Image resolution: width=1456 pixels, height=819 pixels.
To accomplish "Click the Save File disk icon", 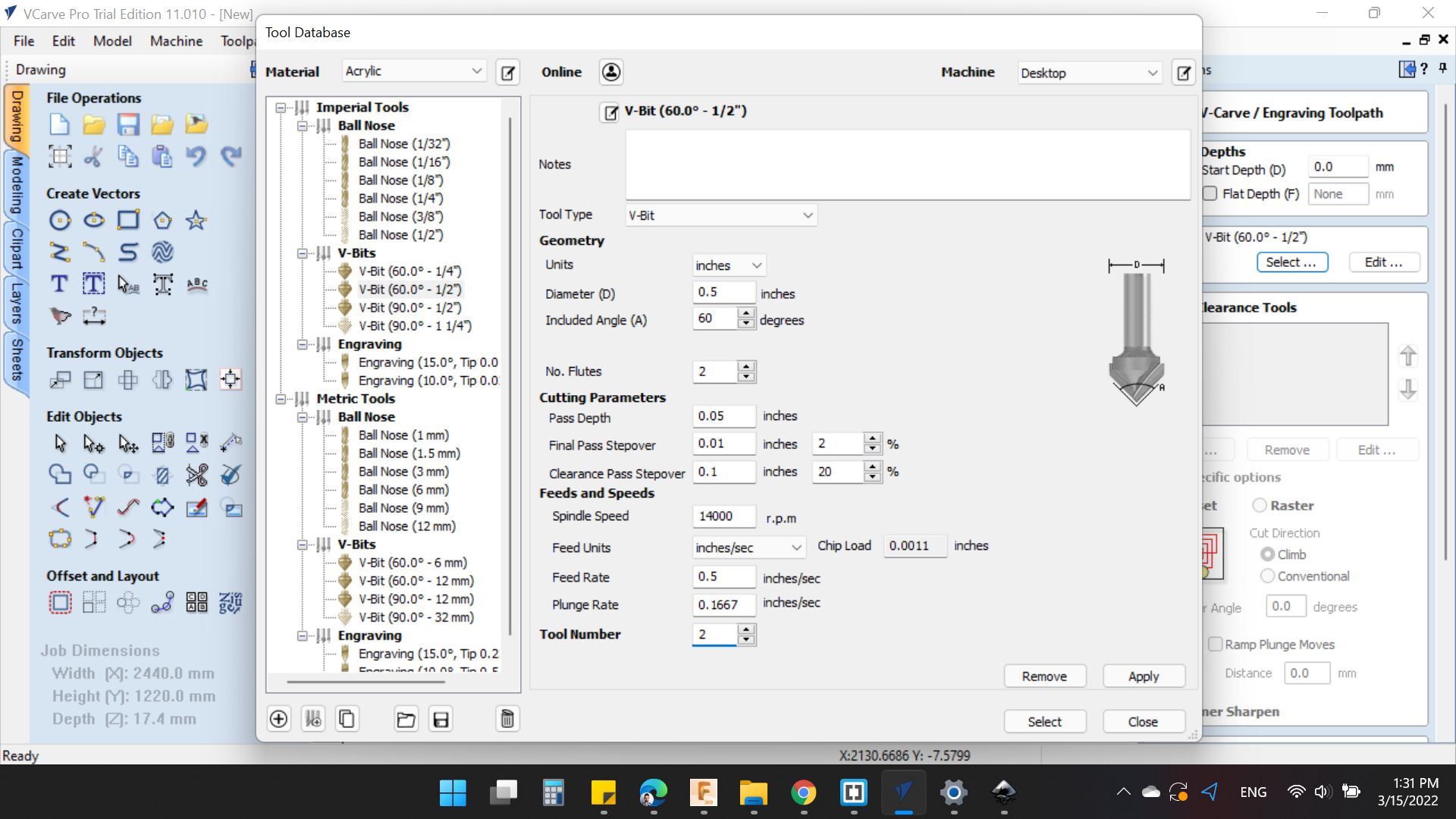I will [128, 124].
